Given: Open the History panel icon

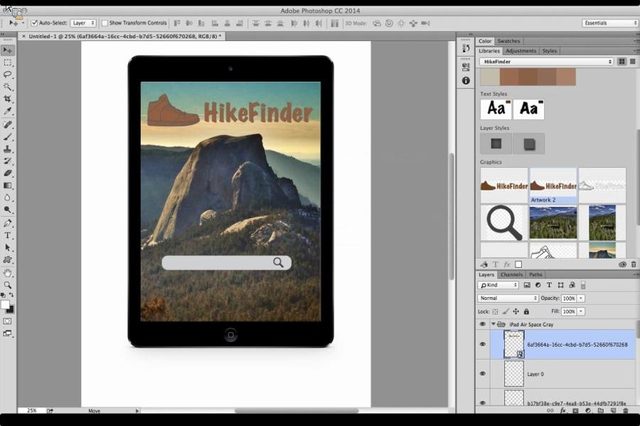Looking at the screenshot, I should pyautogui.click(x=466, y=48).
